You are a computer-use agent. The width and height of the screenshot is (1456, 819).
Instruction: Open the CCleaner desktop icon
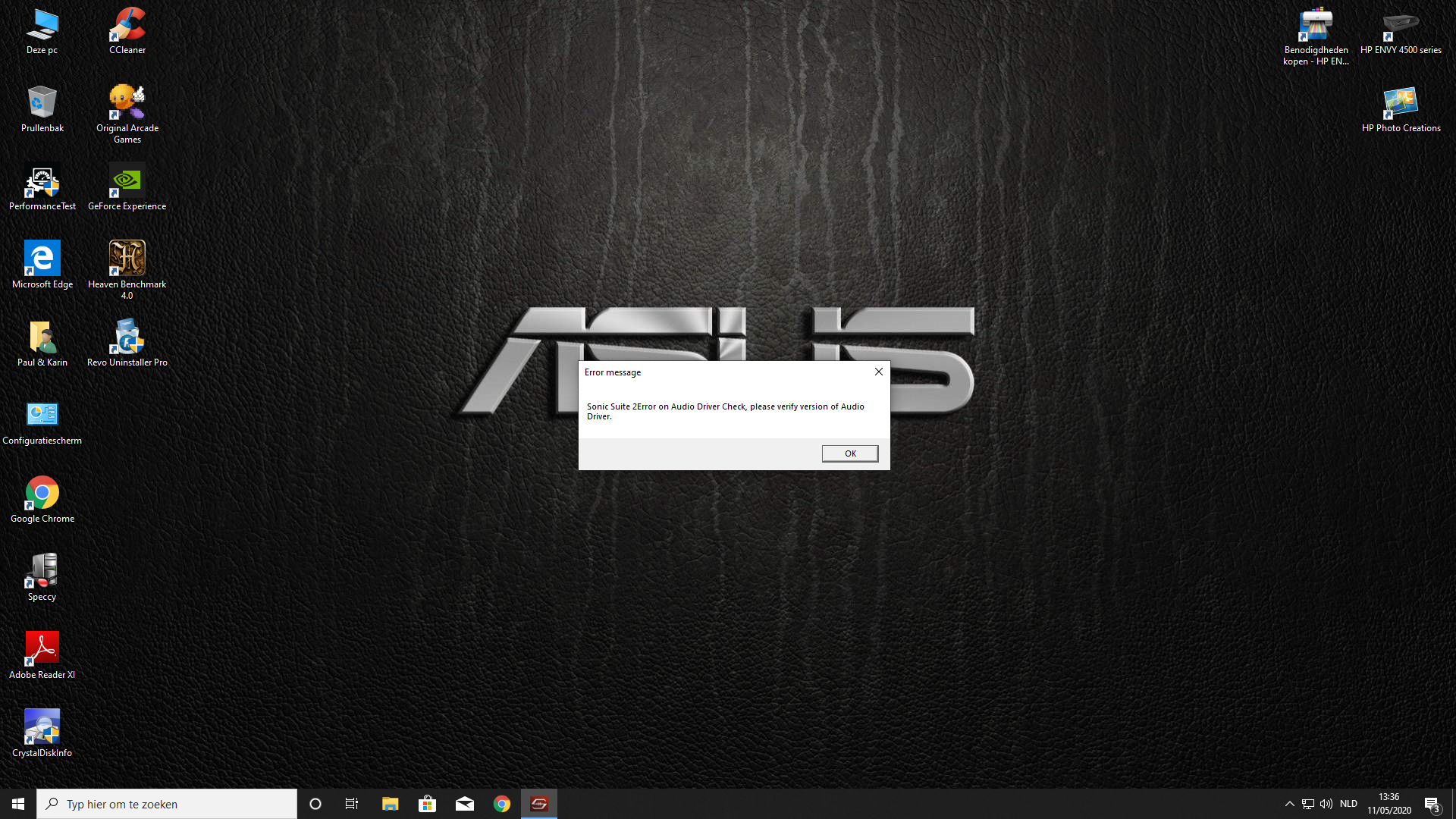127,31
